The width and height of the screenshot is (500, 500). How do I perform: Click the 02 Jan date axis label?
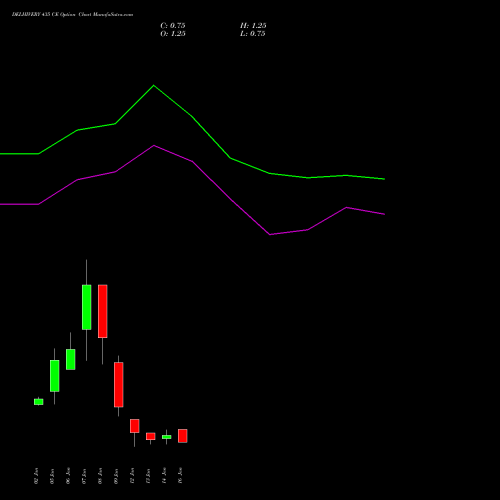point(36,476)
